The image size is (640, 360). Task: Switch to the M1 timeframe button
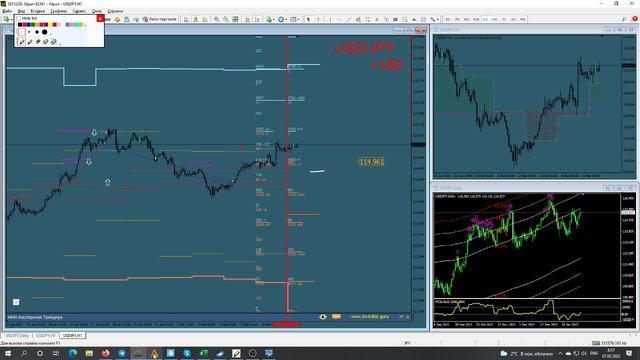[x=448, y=19]
